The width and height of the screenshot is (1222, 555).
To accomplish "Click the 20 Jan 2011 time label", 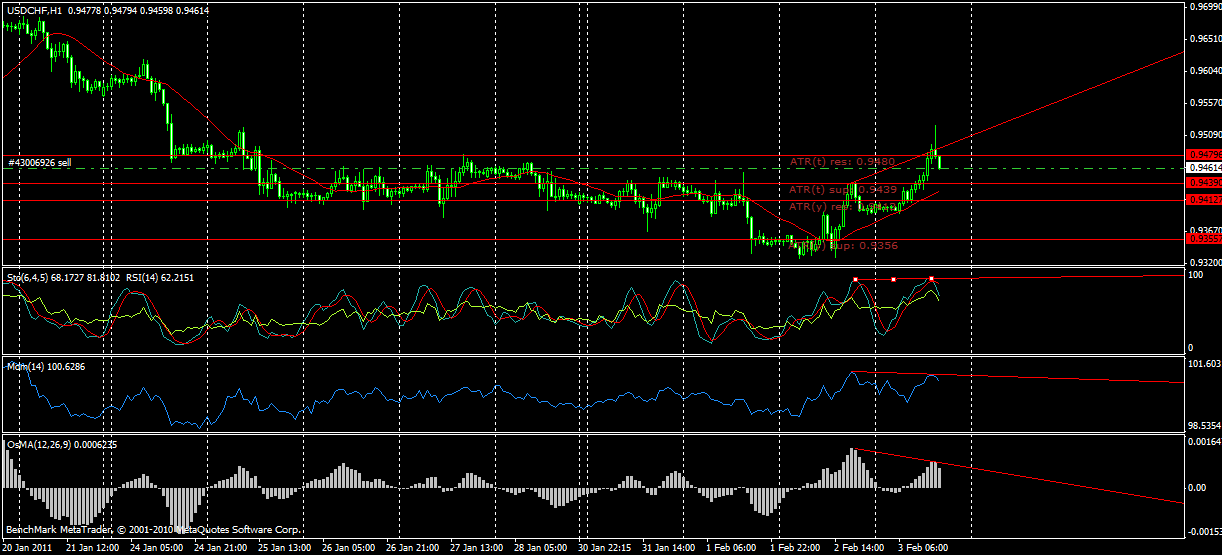I will (28, 548).
